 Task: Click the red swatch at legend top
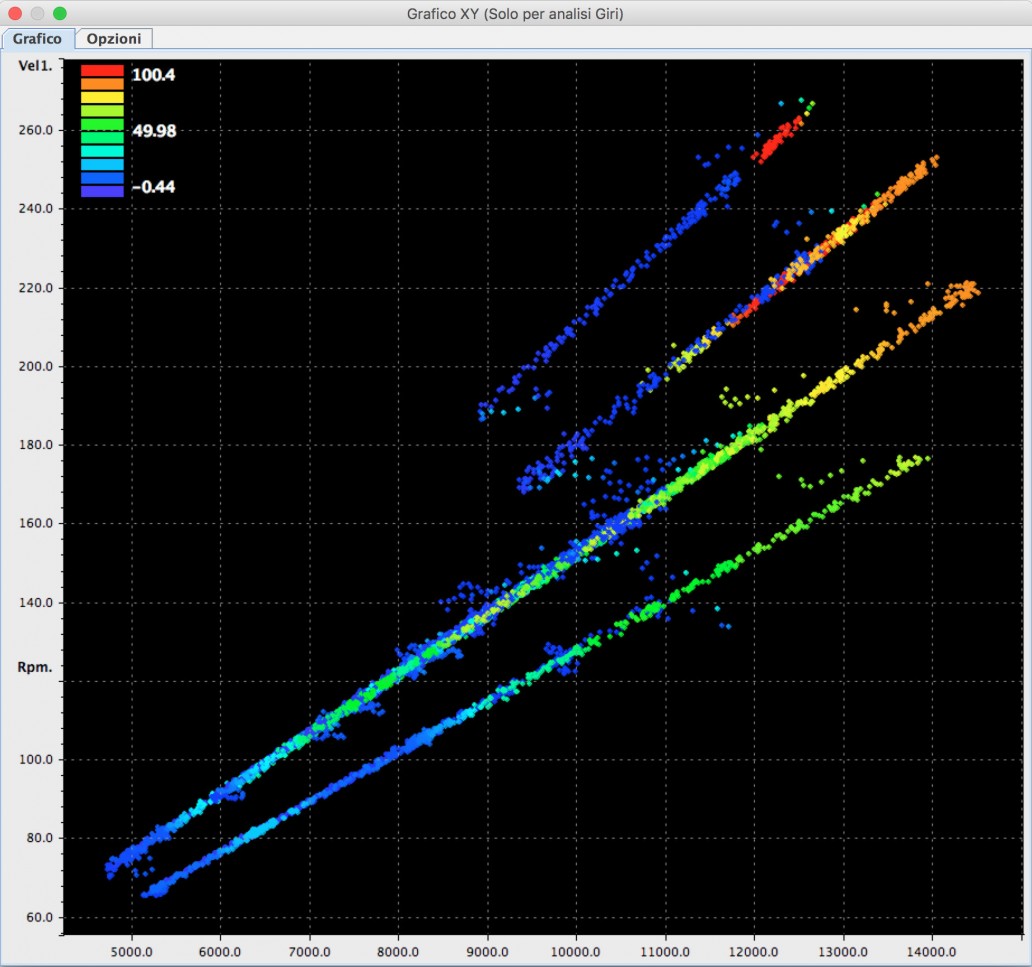(x=102, y=72)
